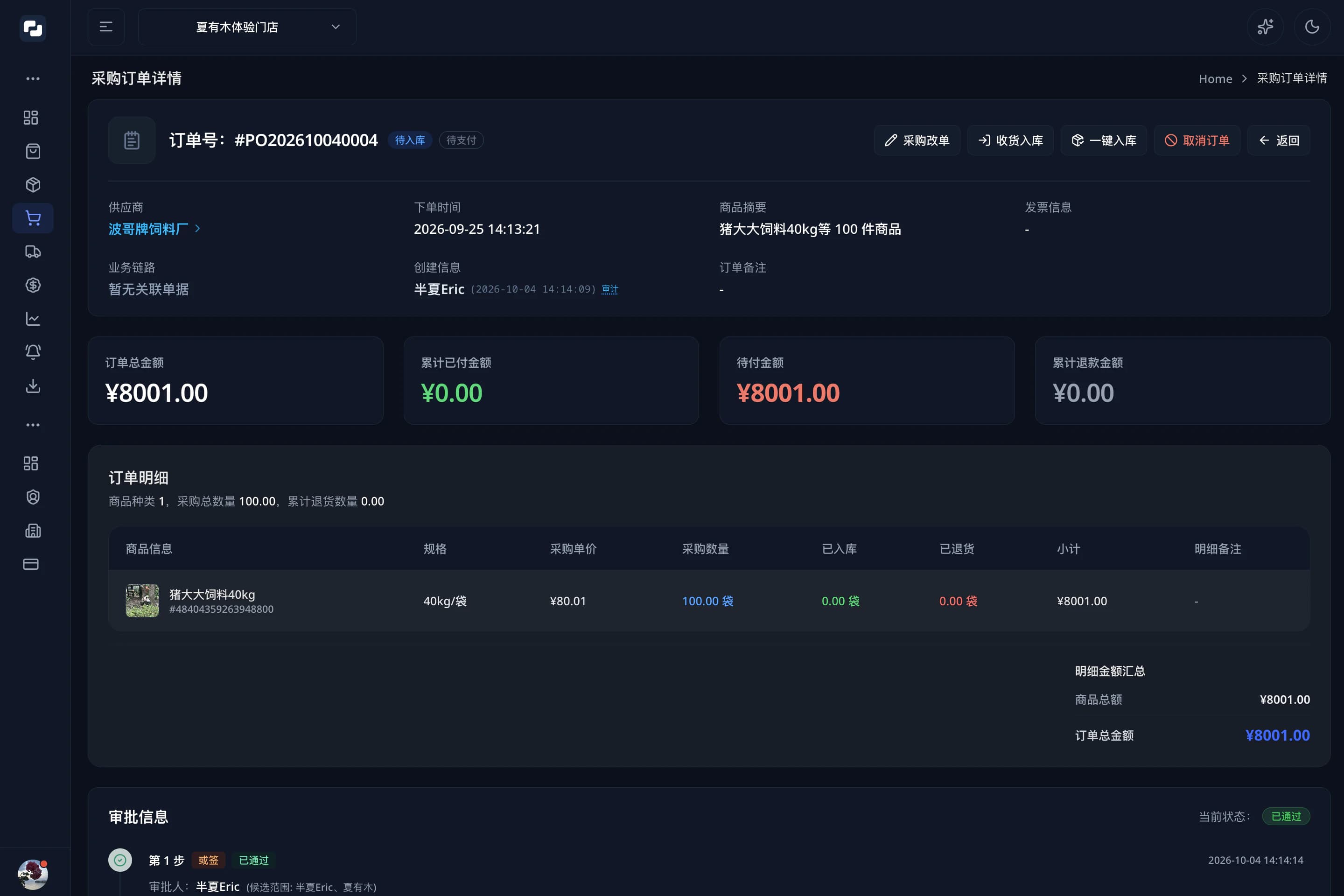This screenshot has height=896, width=1344.
Task: Click the 采购改单 button
Action: 917,140
